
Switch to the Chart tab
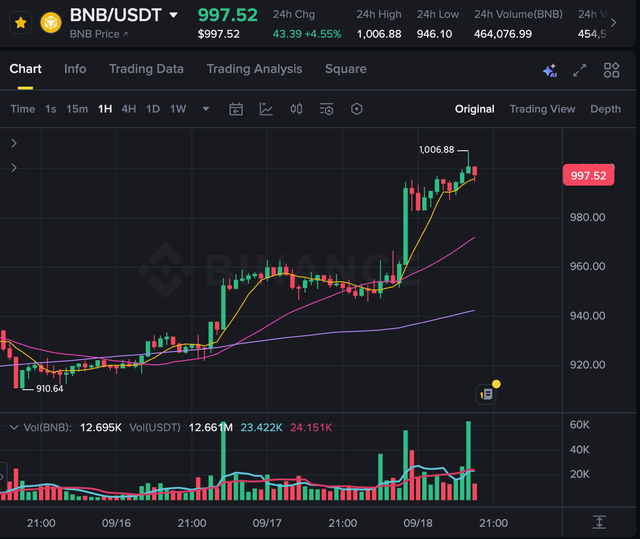tap(25, 69)
